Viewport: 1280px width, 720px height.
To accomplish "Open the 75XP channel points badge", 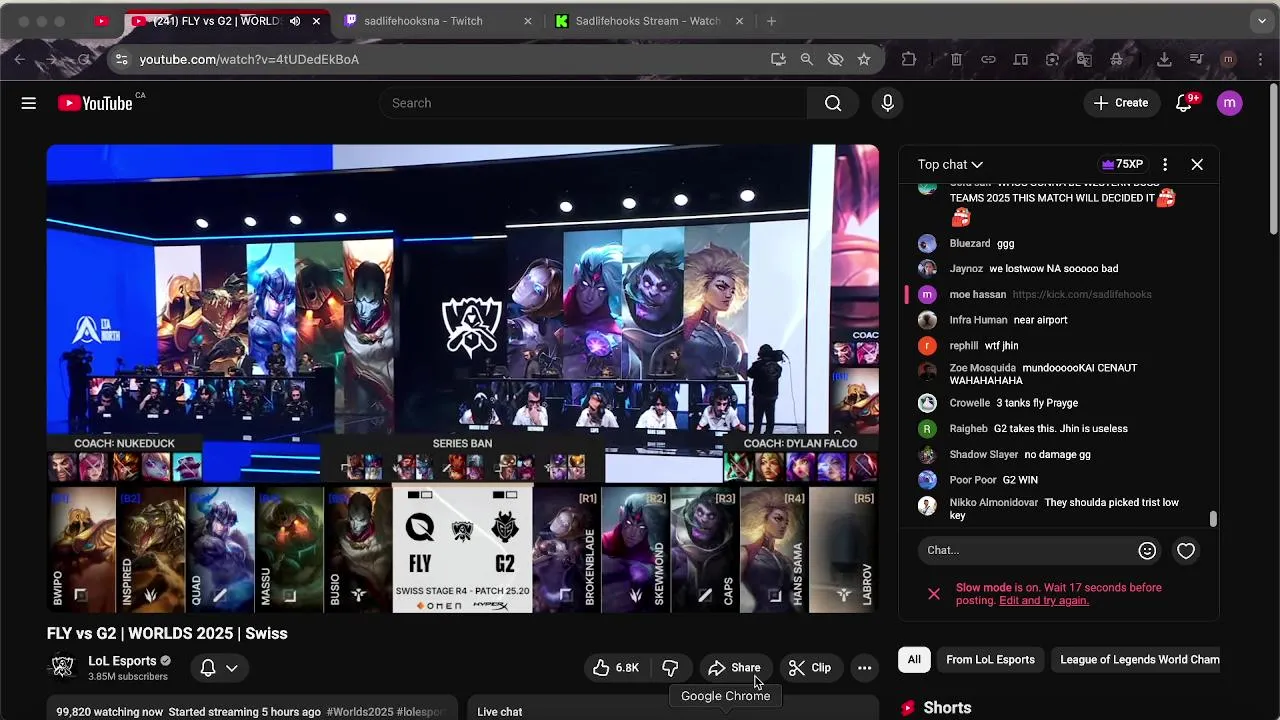I will (x=1123, y=164).
